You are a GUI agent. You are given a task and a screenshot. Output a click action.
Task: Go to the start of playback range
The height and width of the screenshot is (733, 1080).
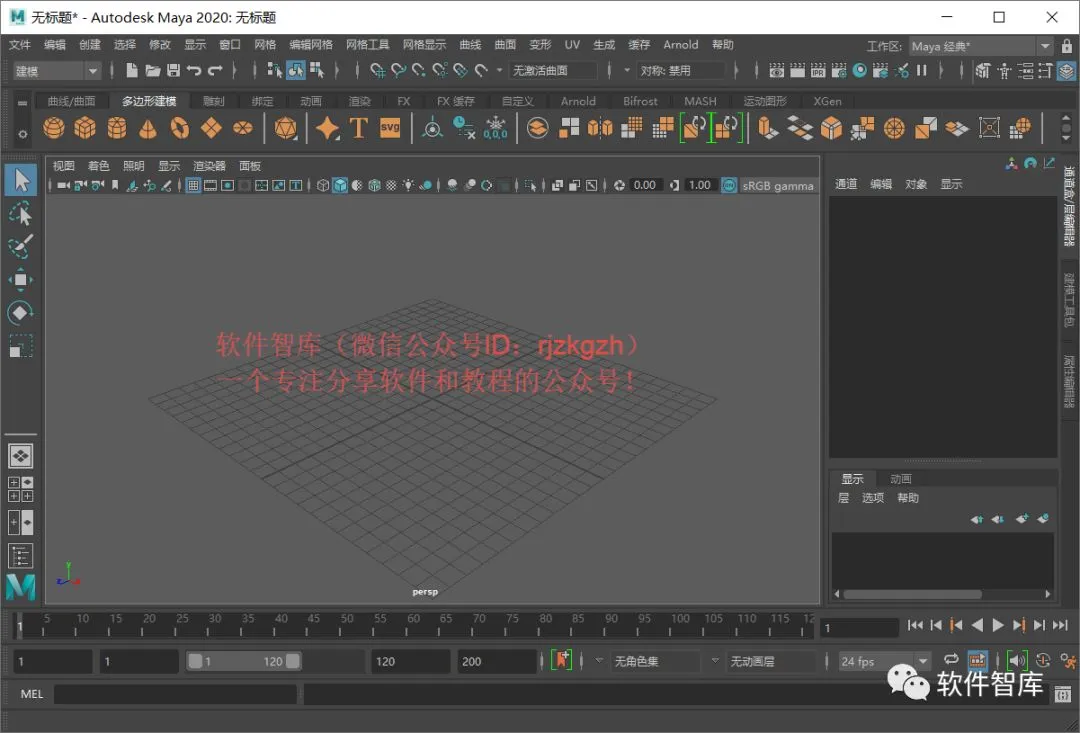coord(915,626)
